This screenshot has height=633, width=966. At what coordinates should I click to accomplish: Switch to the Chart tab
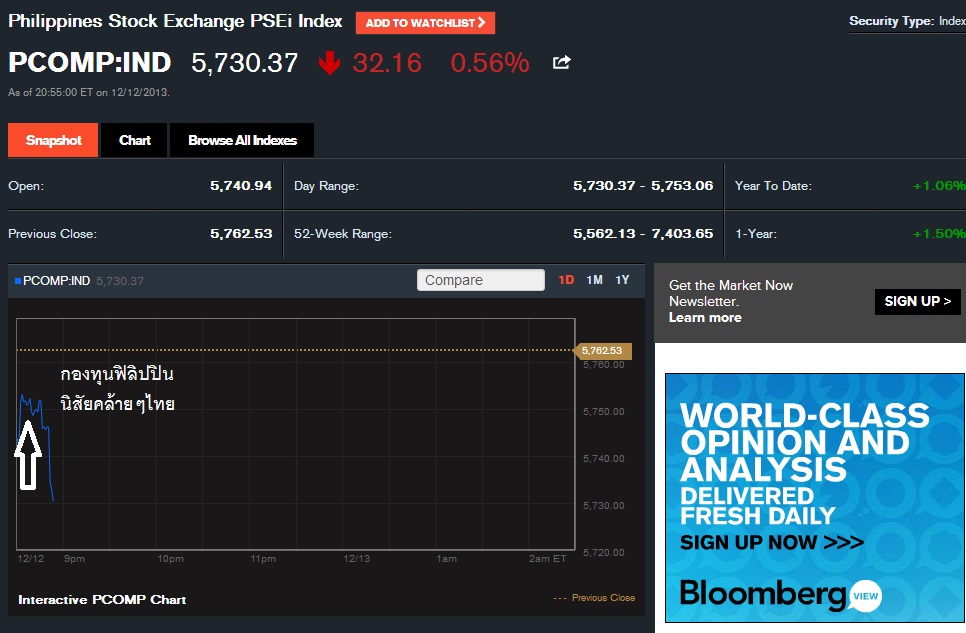(134, 140)
